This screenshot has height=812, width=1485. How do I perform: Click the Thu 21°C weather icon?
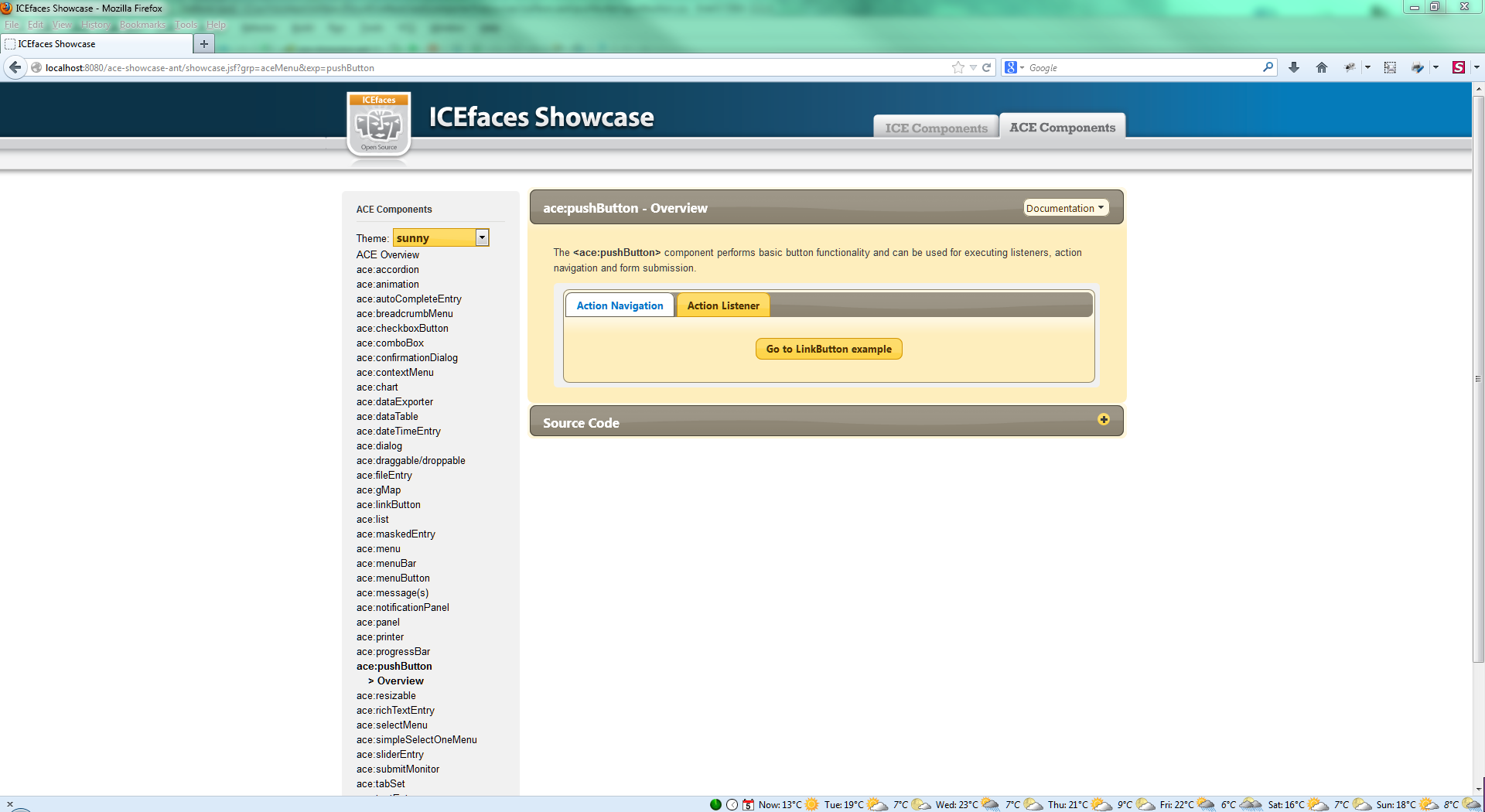coord(1101,804)
